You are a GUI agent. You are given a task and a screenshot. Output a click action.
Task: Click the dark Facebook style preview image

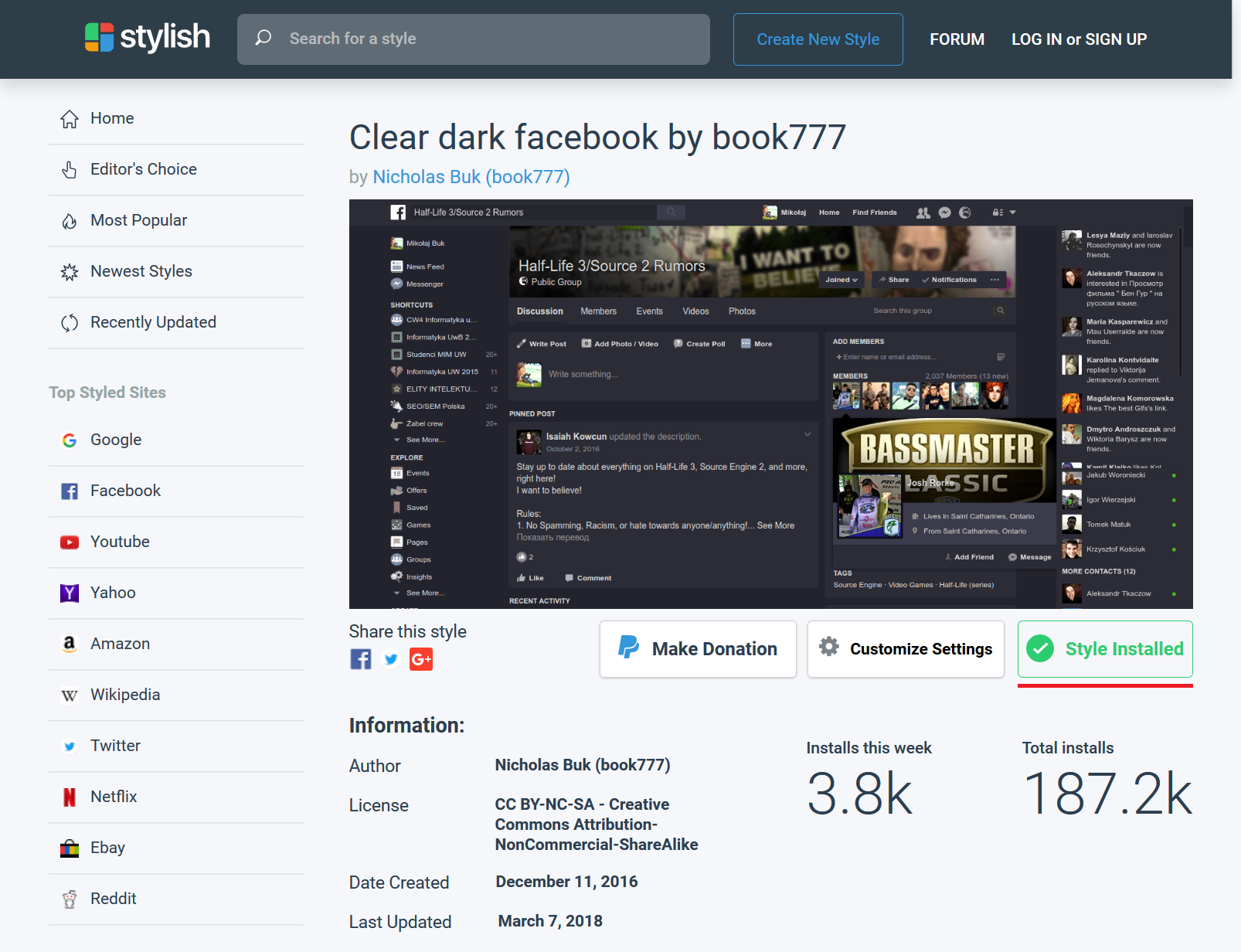coord(771,404)
